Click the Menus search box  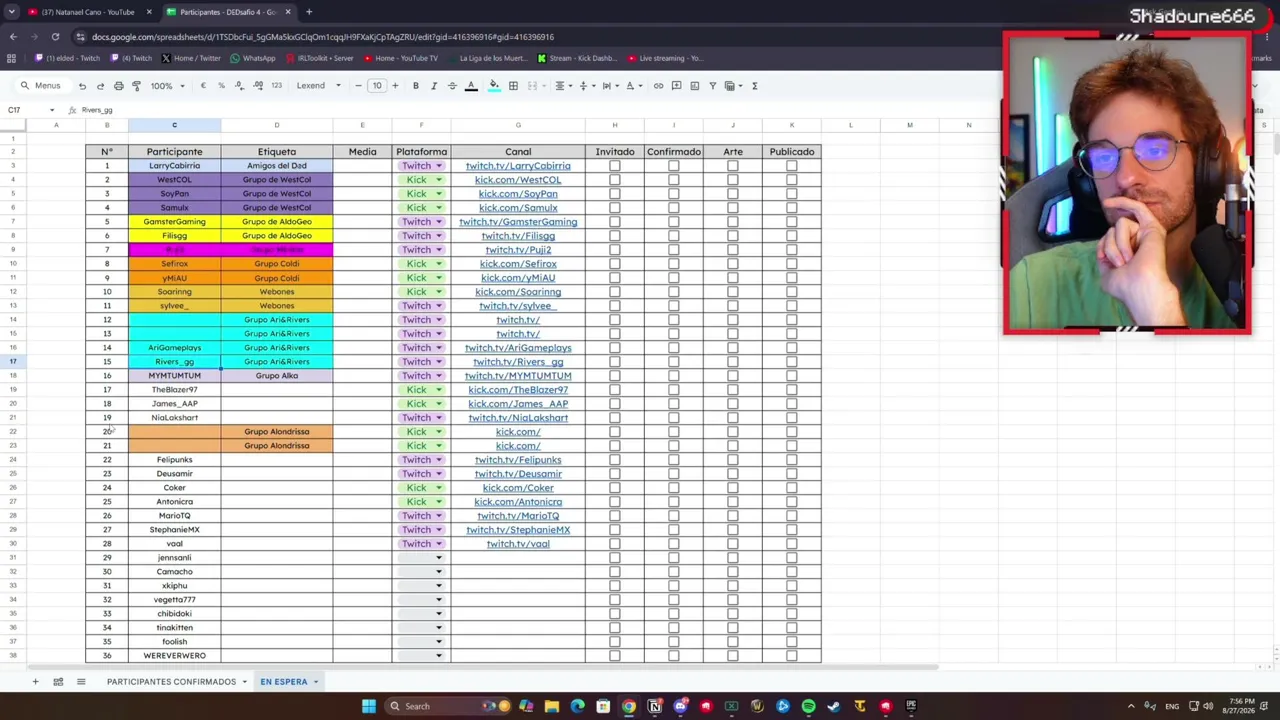click(x=42, y=86)
